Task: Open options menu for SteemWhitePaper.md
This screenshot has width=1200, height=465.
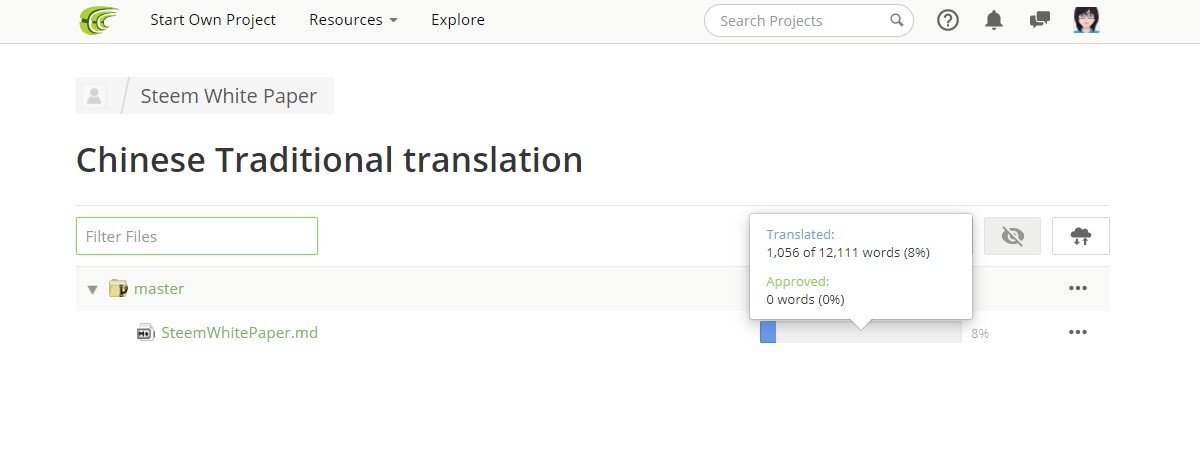Action: tap(1077, 332)
